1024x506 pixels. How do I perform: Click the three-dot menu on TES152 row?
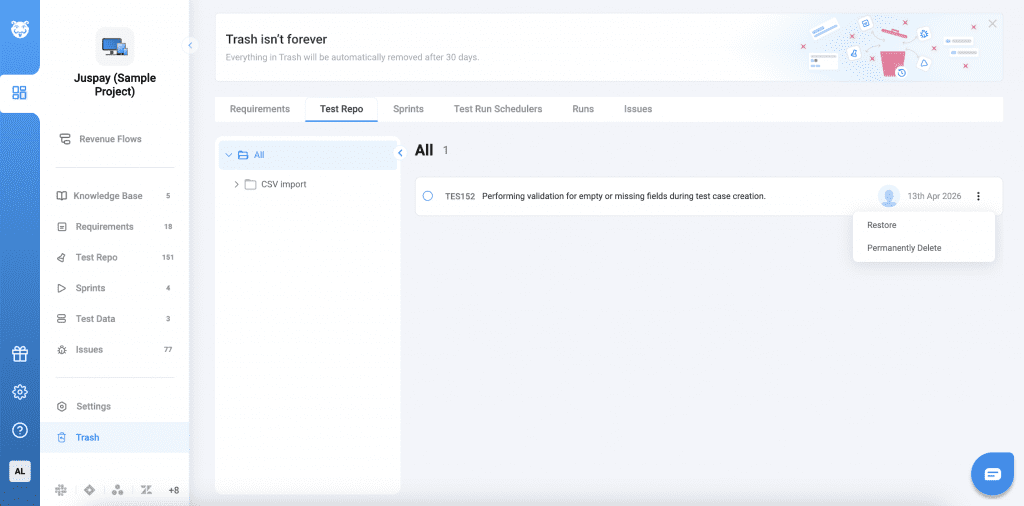click(x=978, y=196)
